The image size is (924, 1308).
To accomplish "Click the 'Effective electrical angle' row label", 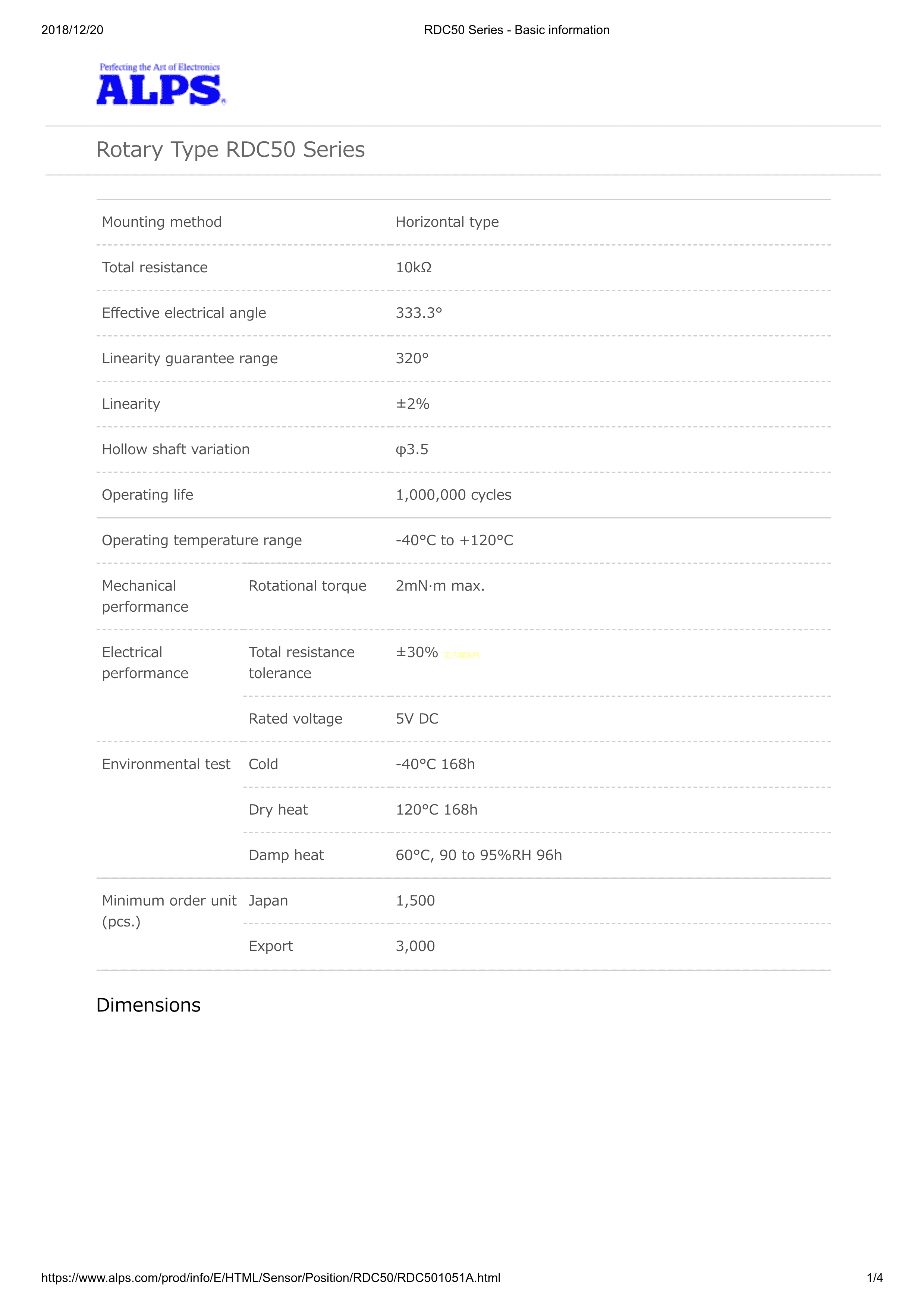I will point(183,313).
